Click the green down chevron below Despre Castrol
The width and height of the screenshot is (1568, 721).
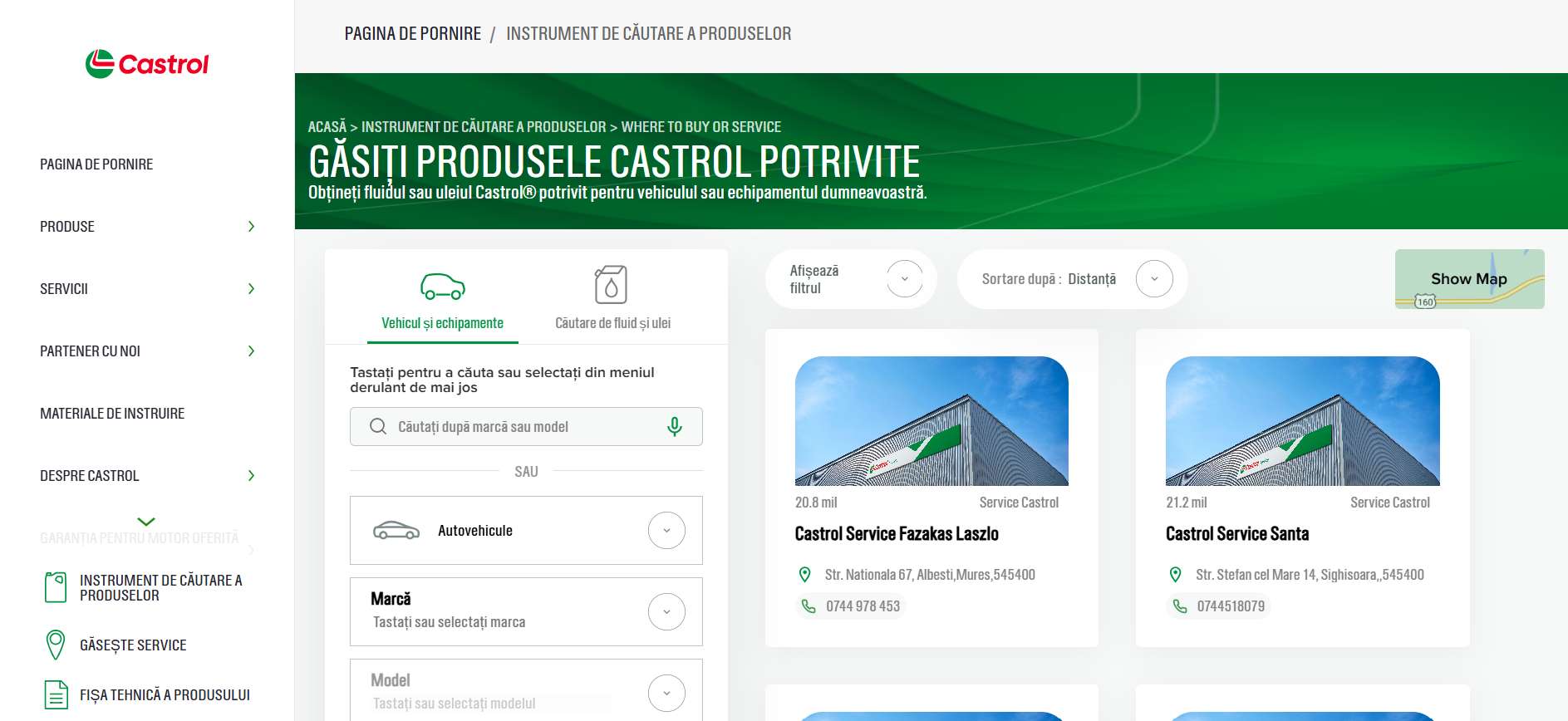click(146, 522)
